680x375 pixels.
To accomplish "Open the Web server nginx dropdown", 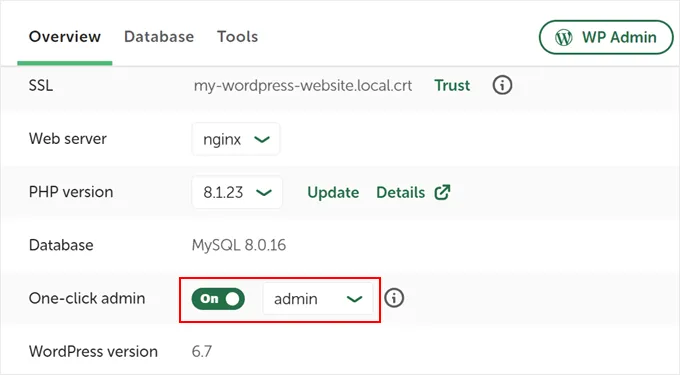I will tap(236, 139).
